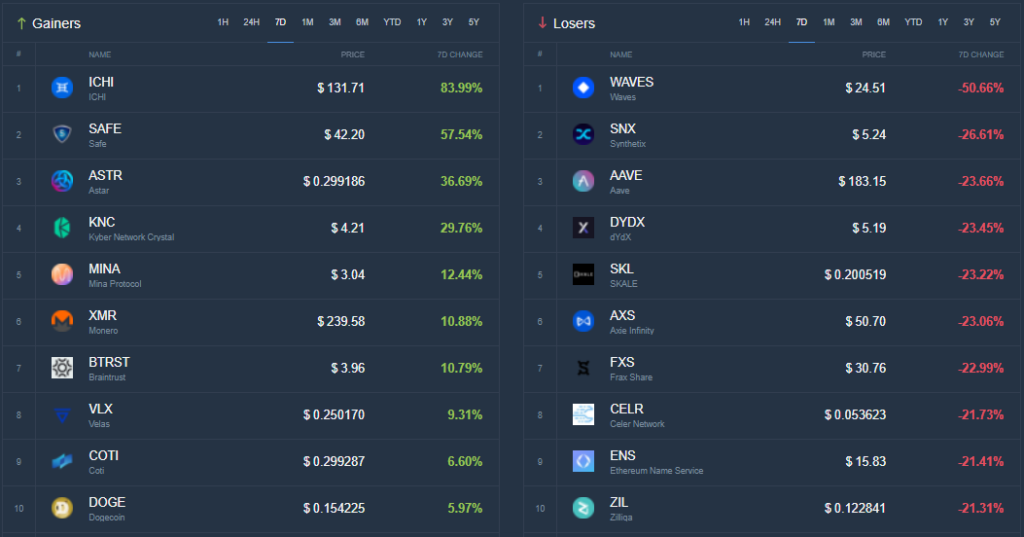
Task: Click the WAVES coin logo icon
Action: tap(583, 88)
